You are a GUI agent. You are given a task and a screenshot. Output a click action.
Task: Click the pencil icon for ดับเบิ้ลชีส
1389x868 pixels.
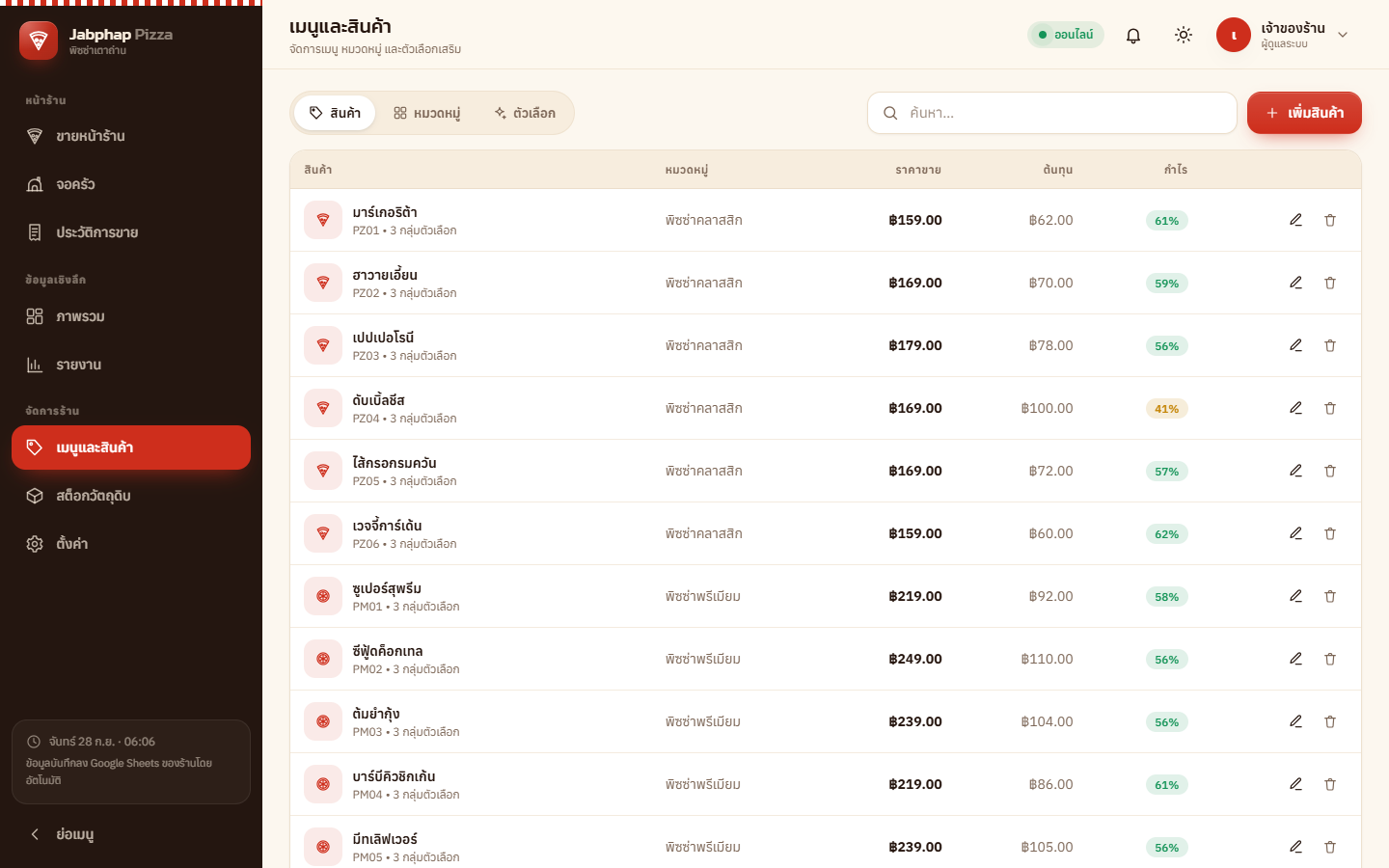tap(1295, 408)
